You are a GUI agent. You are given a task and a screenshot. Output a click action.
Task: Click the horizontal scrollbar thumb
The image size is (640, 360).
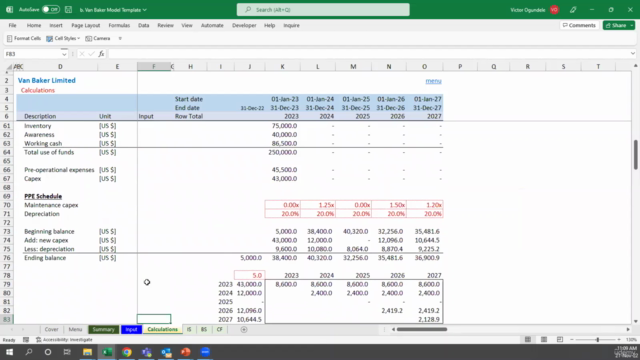[x=422, y=329]
